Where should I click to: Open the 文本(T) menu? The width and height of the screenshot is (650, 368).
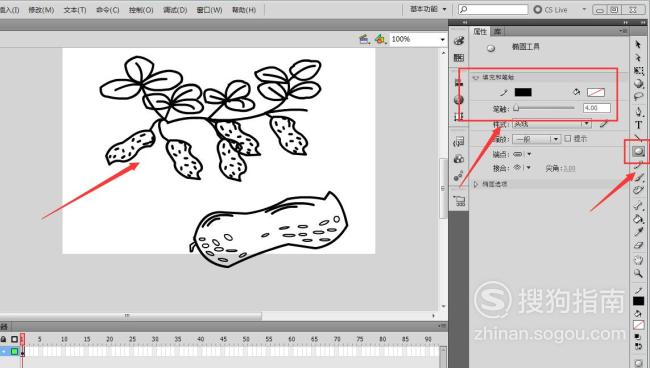click(75, 10)
